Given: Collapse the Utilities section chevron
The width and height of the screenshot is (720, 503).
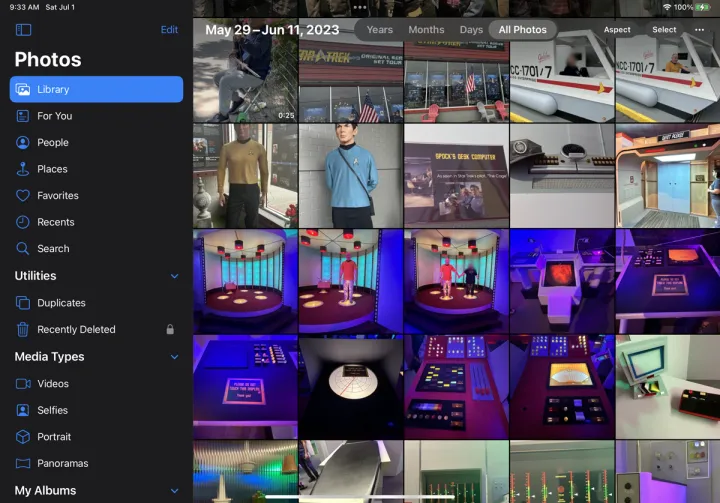Looking at the screenshot, I should pos(174,276).
